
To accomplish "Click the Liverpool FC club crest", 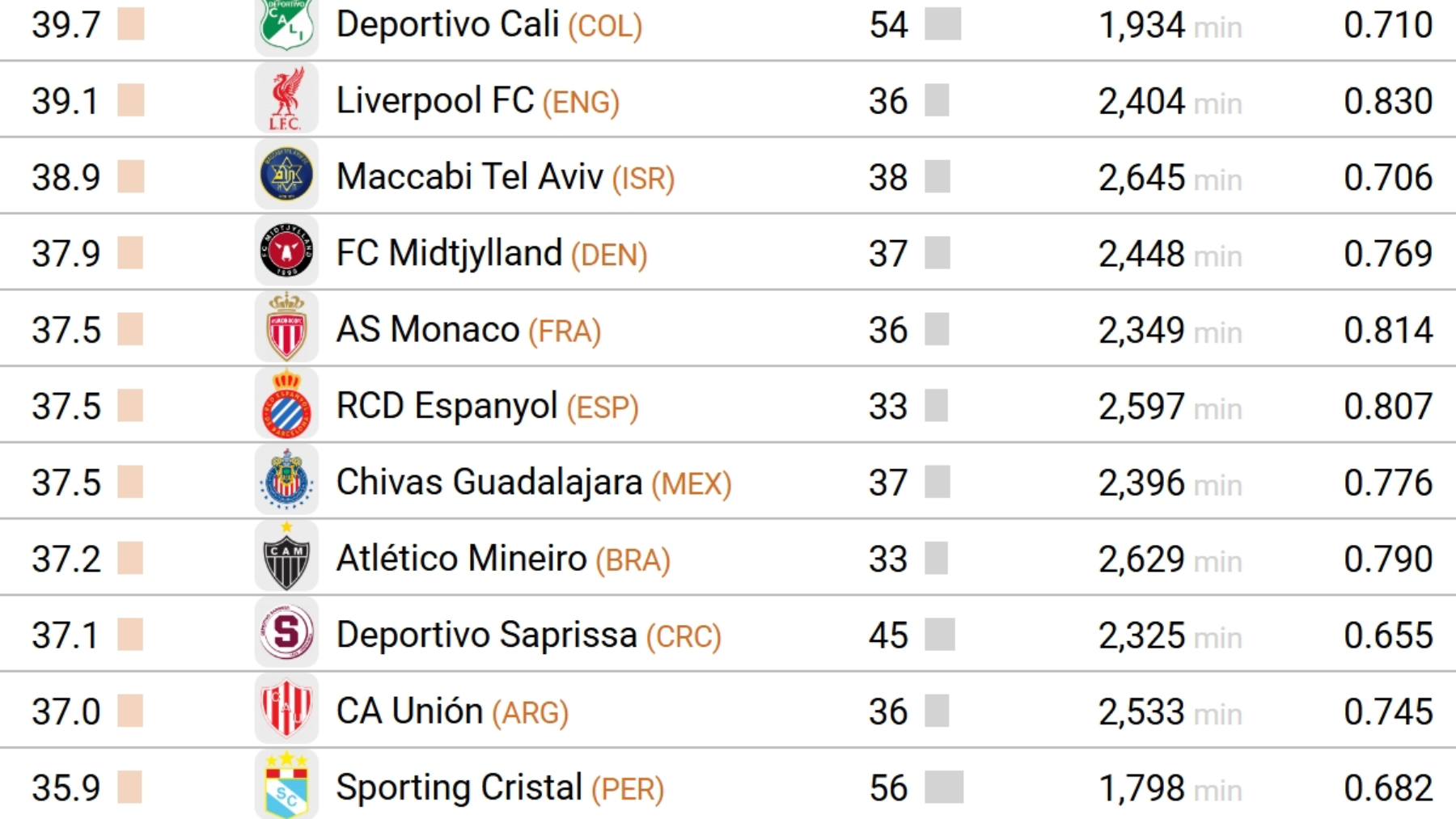I will point(286,100).
